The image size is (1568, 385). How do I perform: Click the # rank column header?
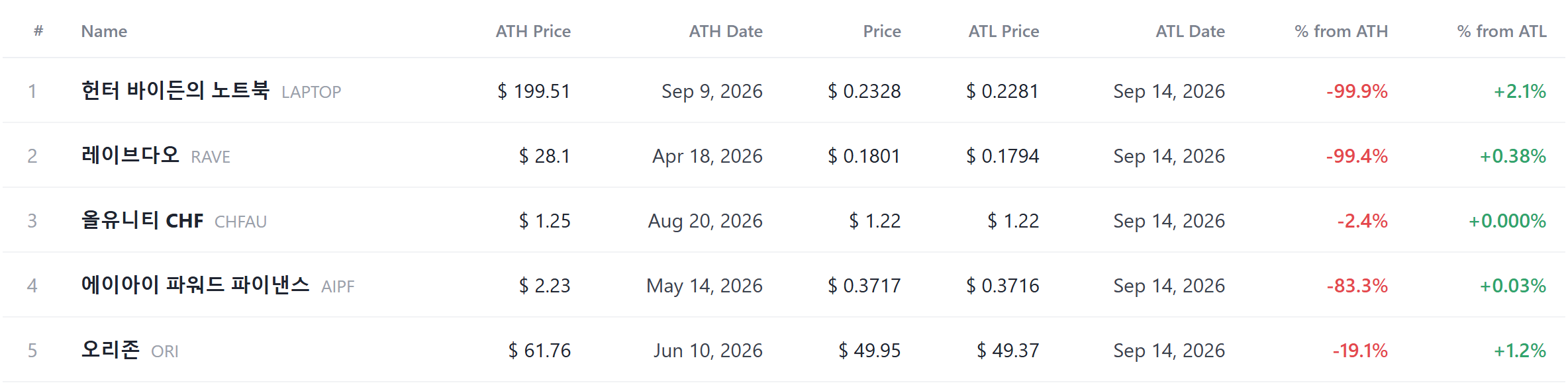[38, 31]
